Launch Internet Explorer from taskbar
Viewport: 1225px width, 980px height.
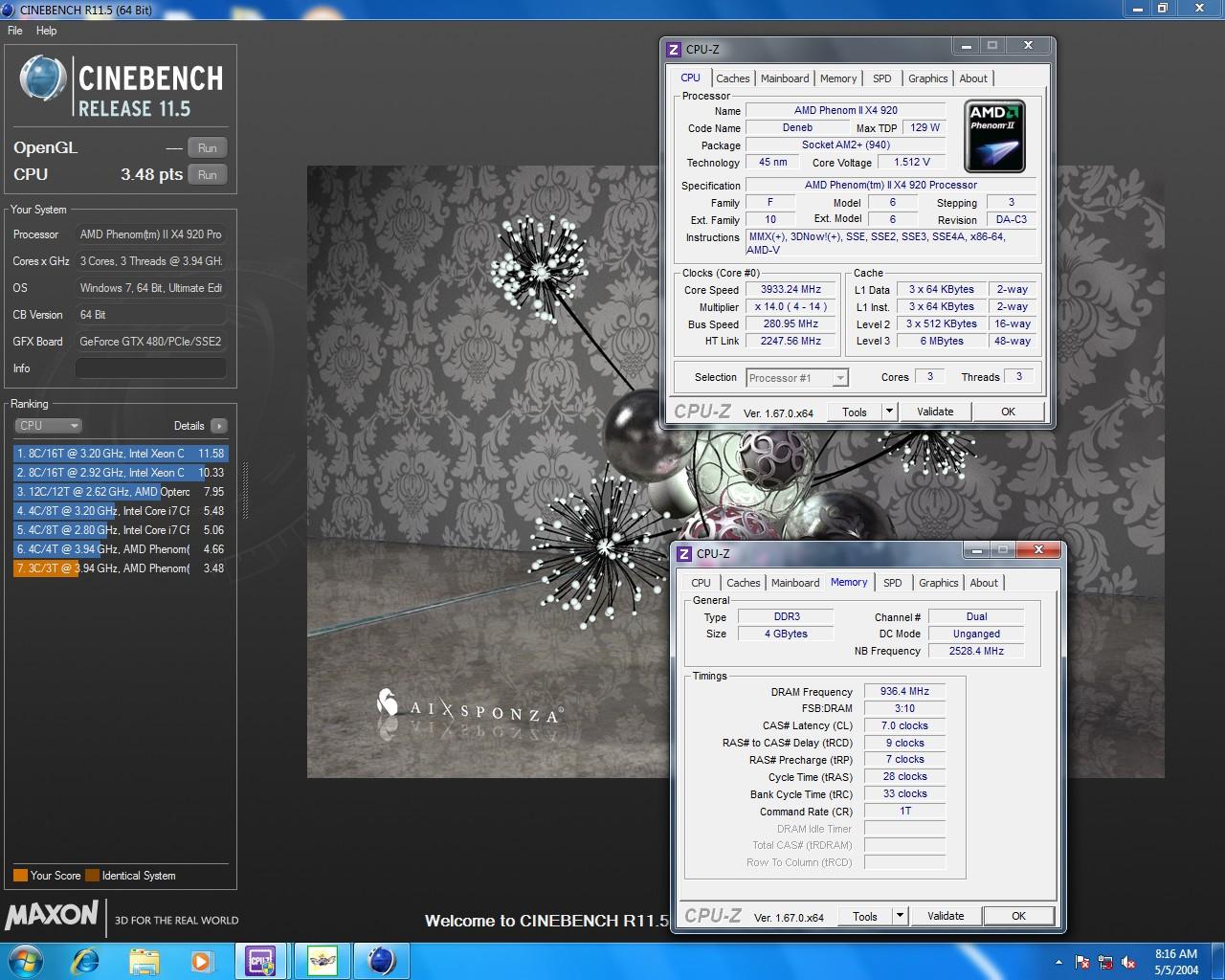(87, 961)
